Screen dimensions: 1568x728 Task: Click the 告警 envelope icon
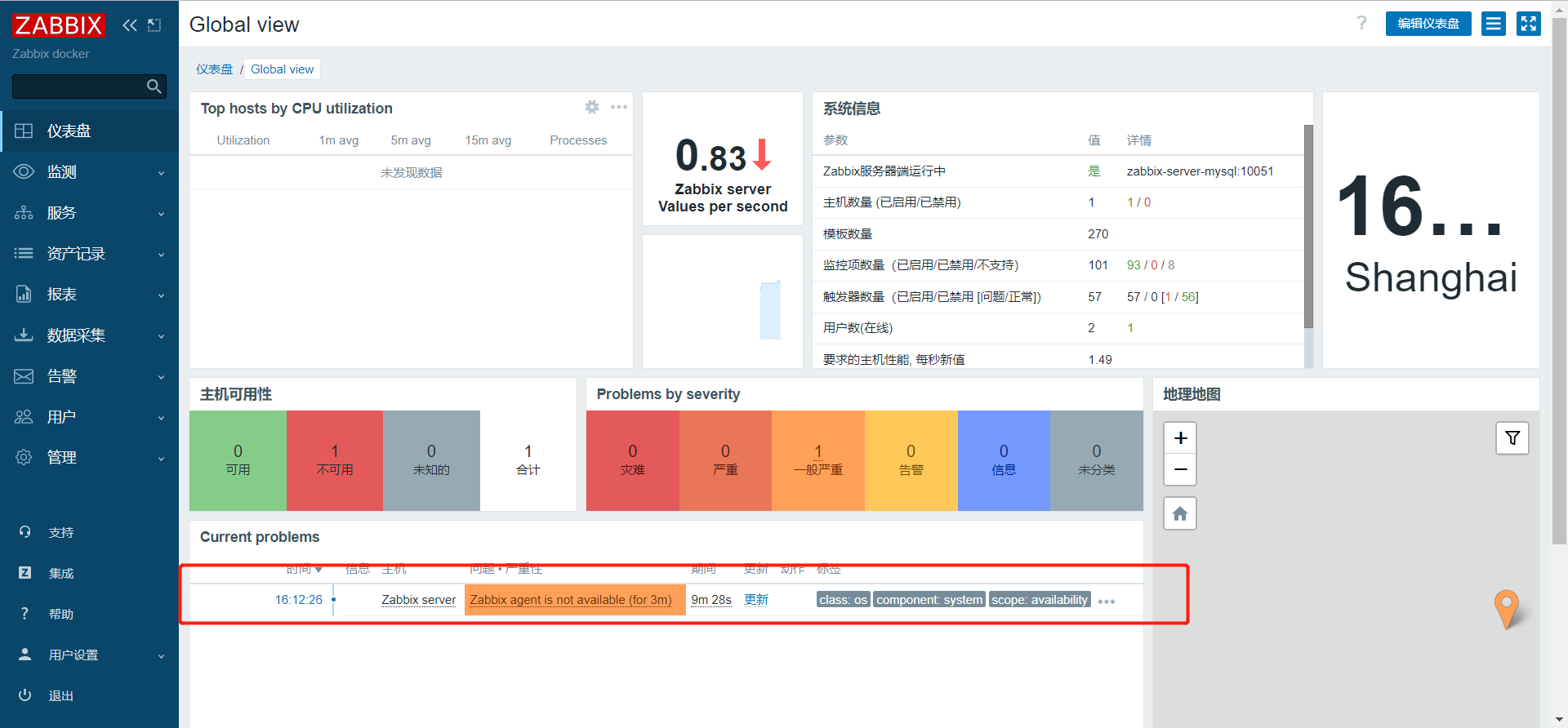[24, 376]
